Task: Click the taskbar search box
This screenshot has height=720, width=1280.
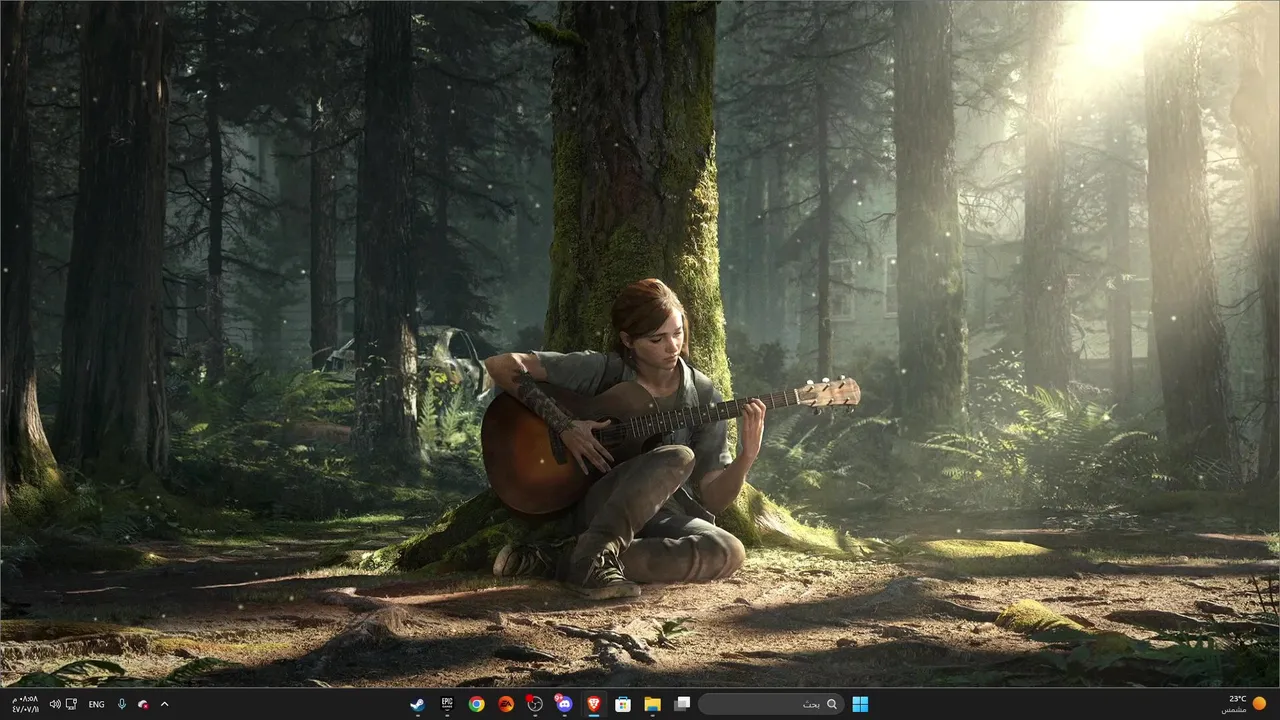Action: (x=770, y=704)
